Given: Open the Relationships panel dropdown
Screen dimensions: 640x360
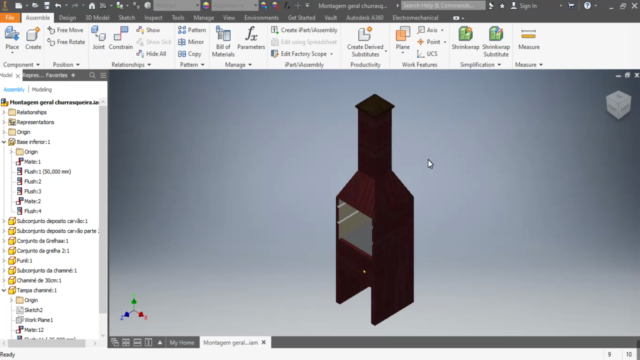Looking at the screenshot, I should click(131, 64).
